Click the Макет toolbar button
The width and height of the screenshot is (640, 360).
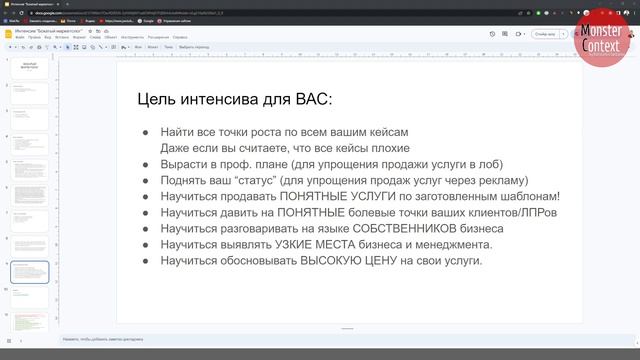tap(153, 47)
